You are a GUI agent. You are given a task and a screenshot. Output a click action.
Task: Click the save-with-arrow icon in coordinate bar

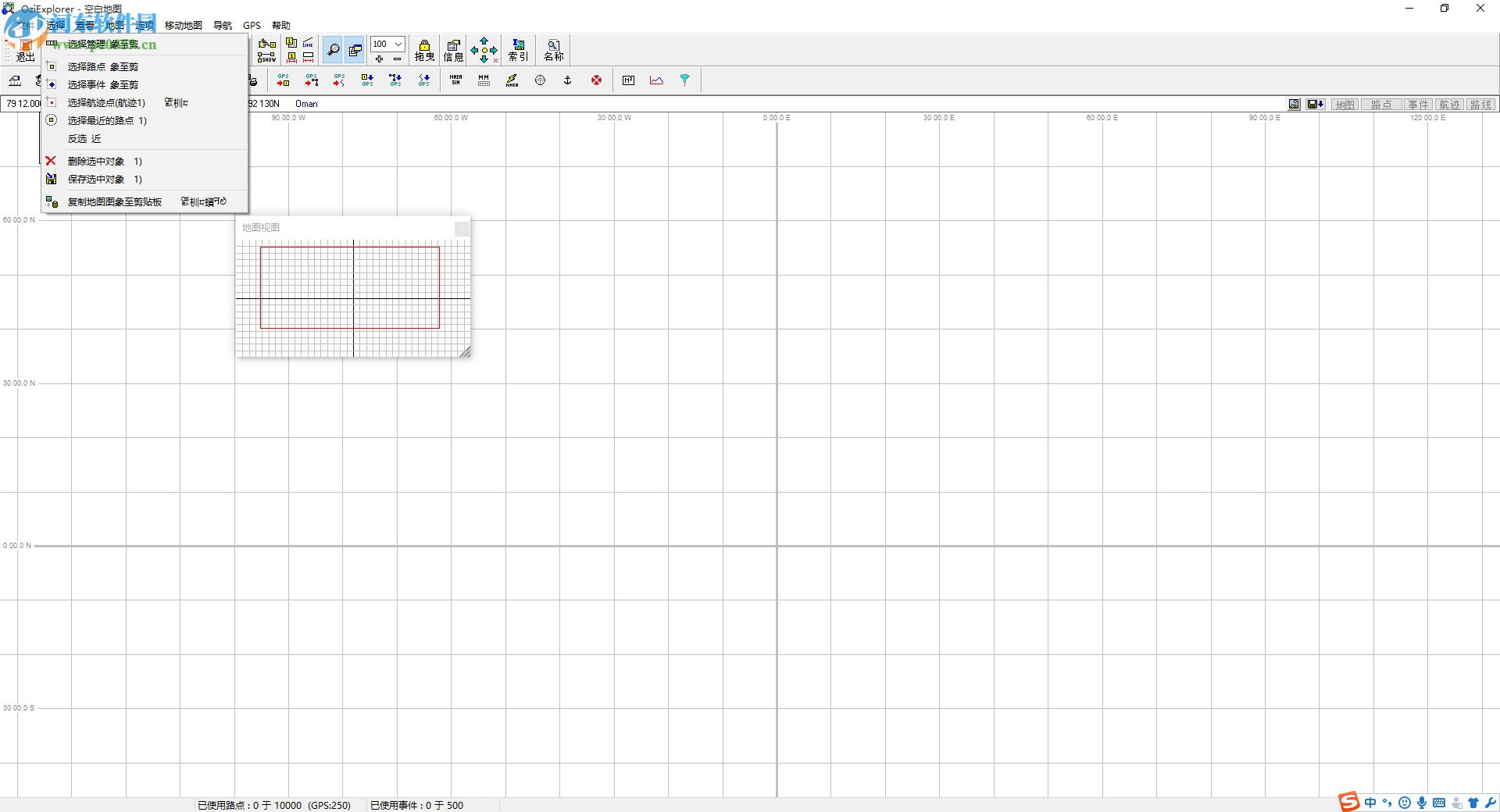click(x=1315, y=104)
